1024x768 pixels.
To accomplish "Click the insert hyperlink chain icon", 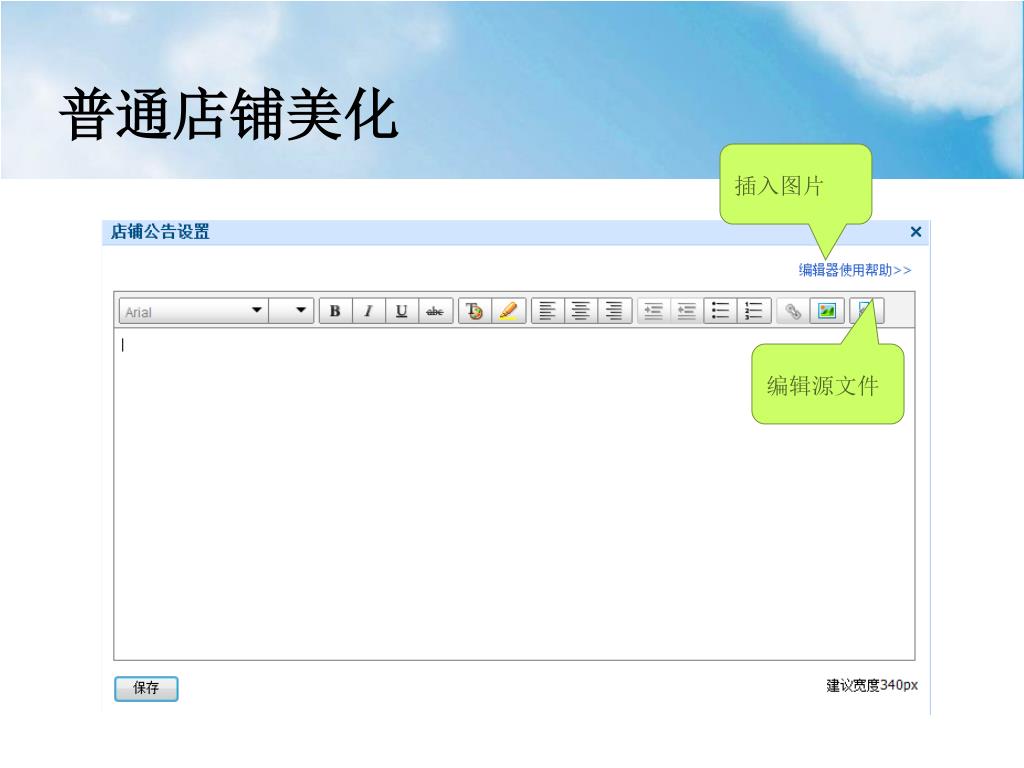I will coord(793,312).
